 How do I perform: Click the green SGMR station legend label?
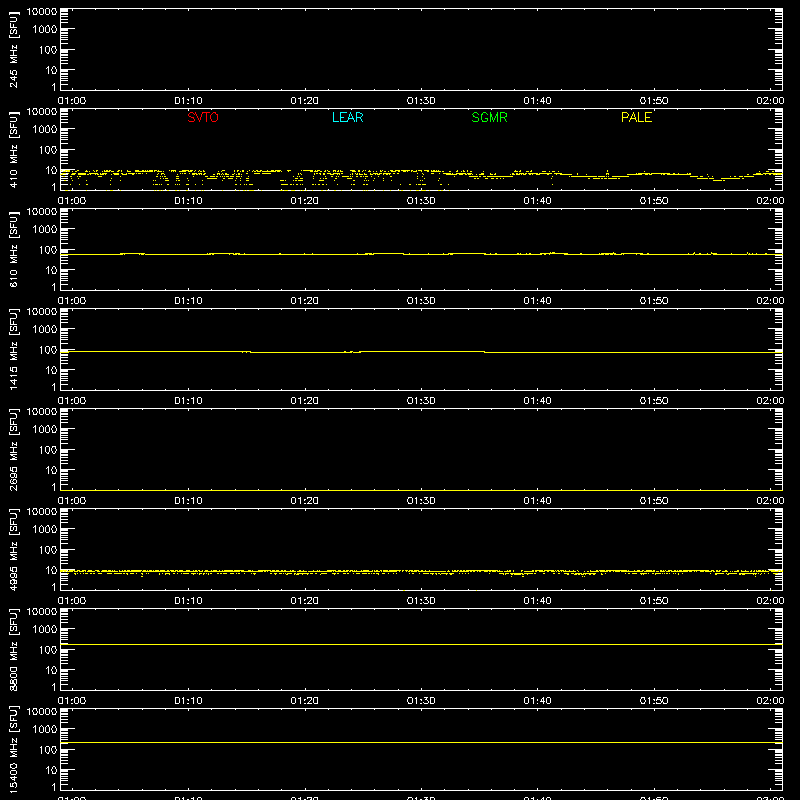(489, 117)
